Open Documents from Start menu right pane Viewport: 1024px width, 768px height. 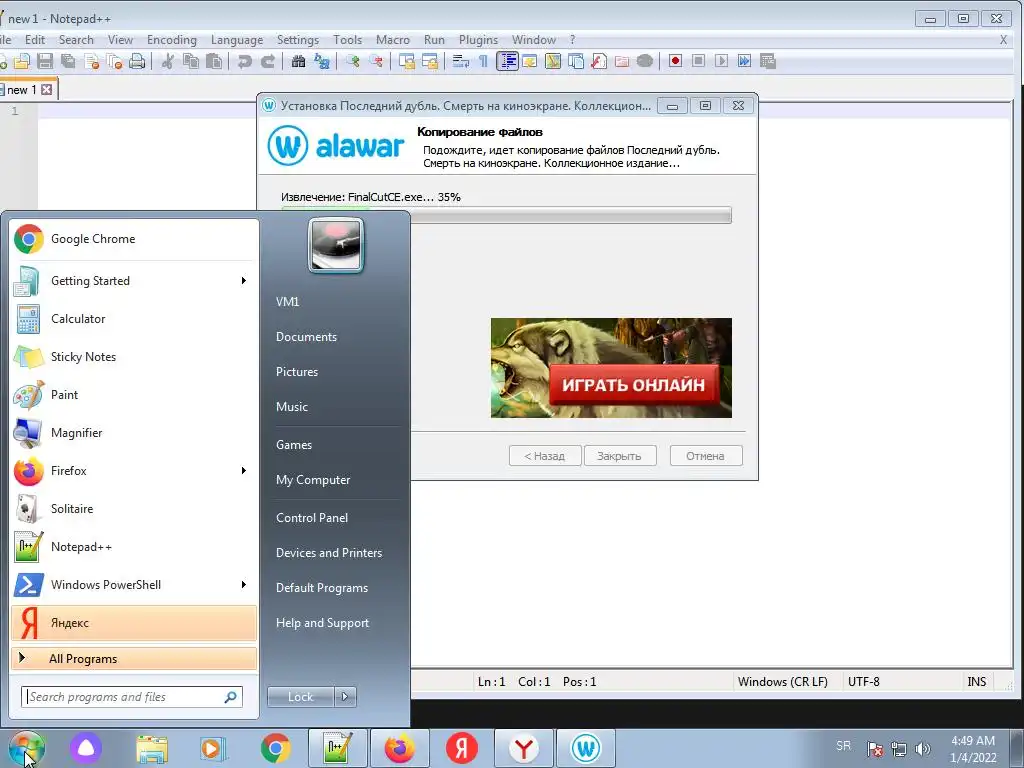(306, 337)
